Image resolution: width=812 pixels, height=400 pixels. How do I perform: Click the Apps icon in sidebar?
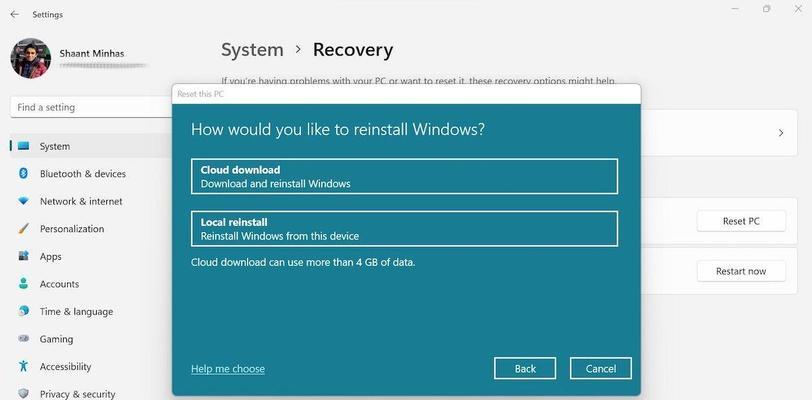(x=23, y=256)
